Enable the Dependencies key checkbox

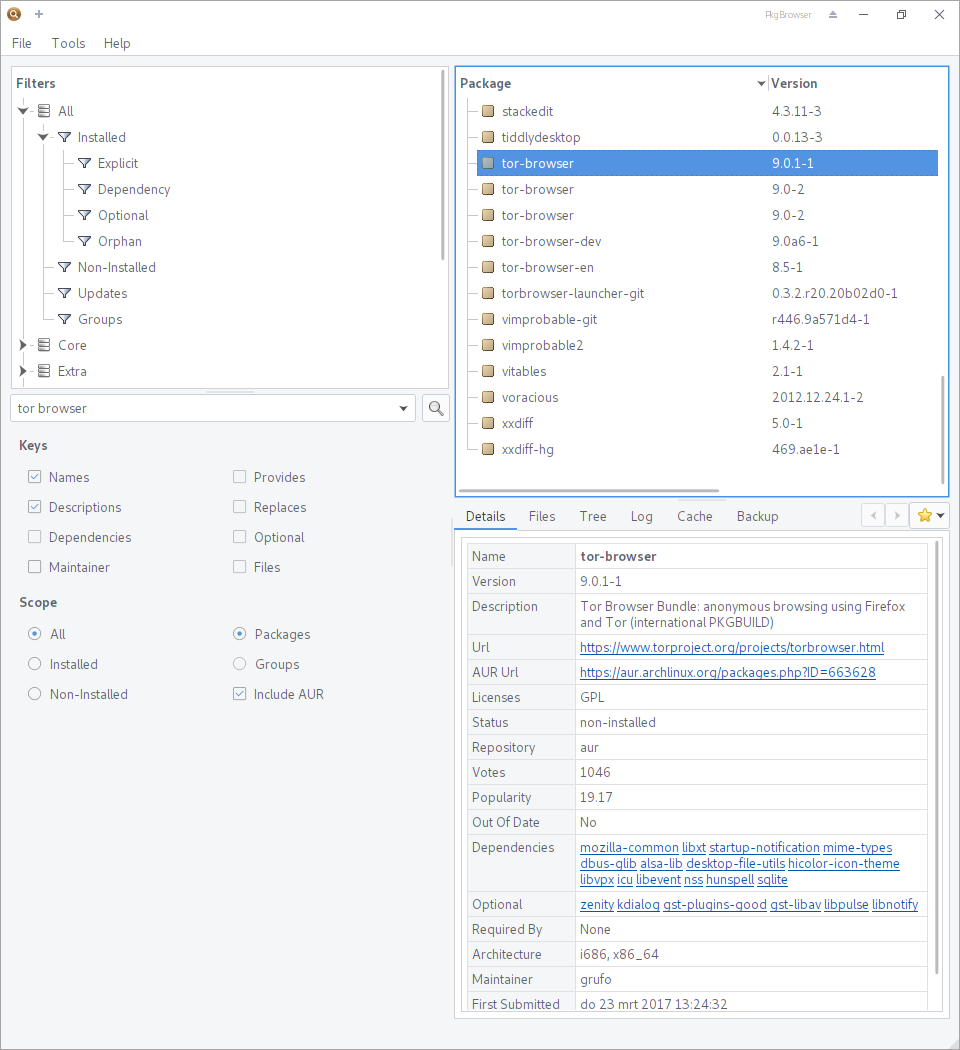(x=35, y=537)
